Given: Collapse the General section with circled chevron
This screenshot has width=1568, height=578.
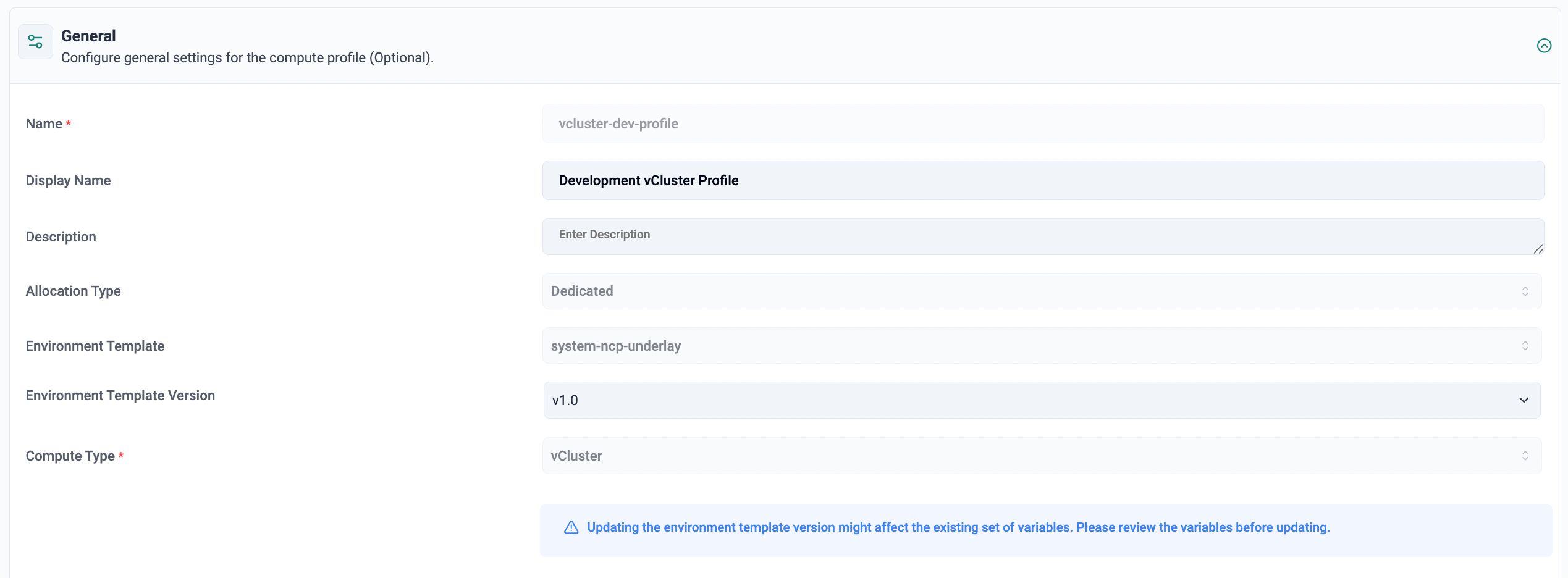Looking at the screenshot, I should (1544, 46).
